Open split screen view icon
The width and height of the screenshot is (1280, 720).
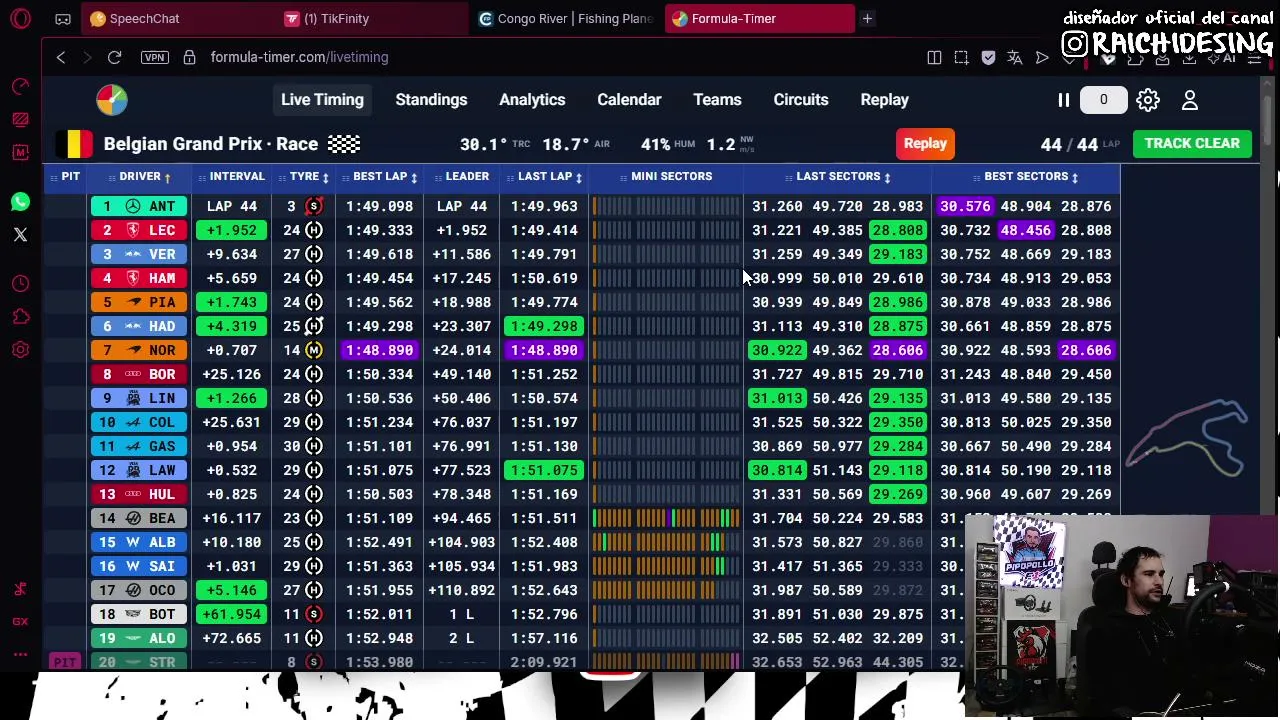(934, 58)
